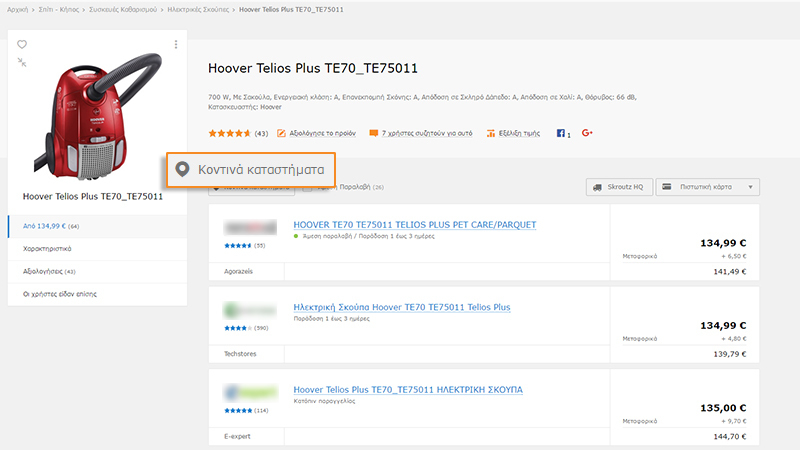Share product on Google Plus

coord(587,133)
